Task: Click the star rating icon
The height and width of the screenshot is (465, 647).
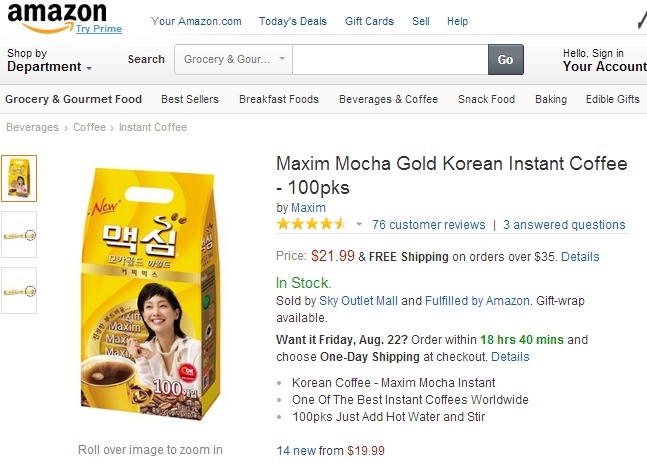Action: click(x=312, y=224)
